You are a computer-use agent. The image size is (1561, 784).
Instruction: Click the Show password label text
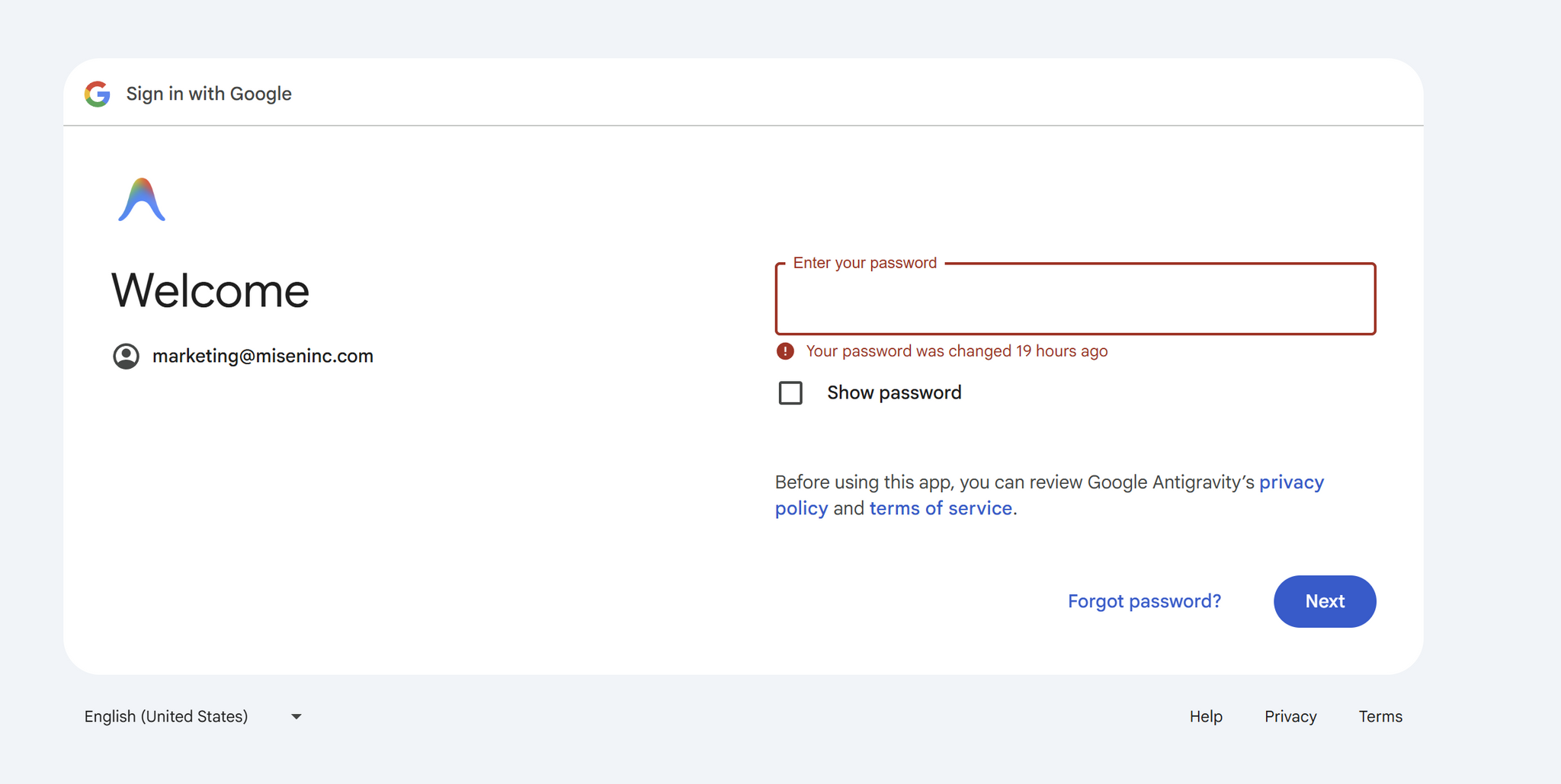pos(894,393)
